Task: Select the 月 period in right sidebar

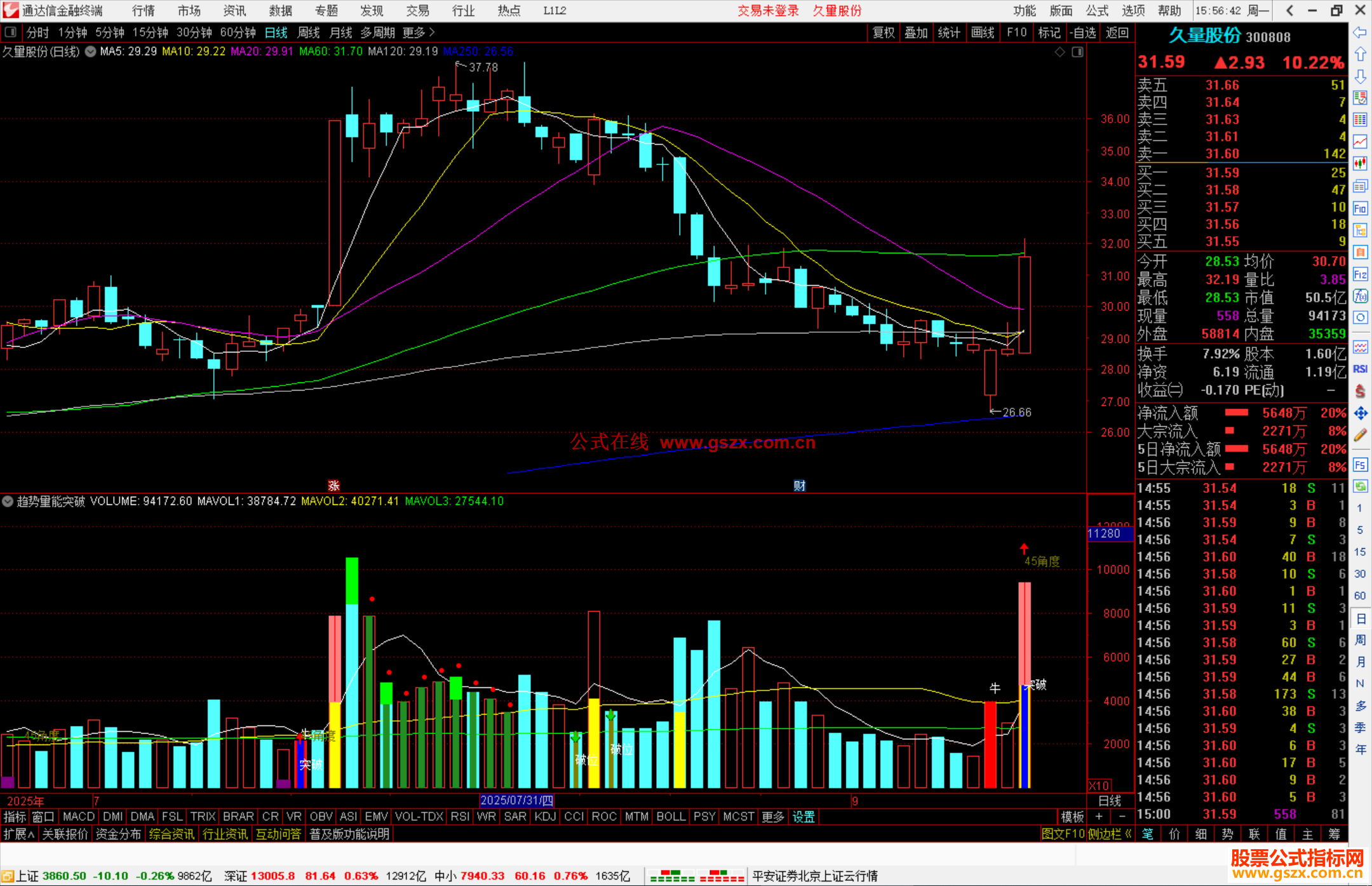Action: (x=1360, y=662)
